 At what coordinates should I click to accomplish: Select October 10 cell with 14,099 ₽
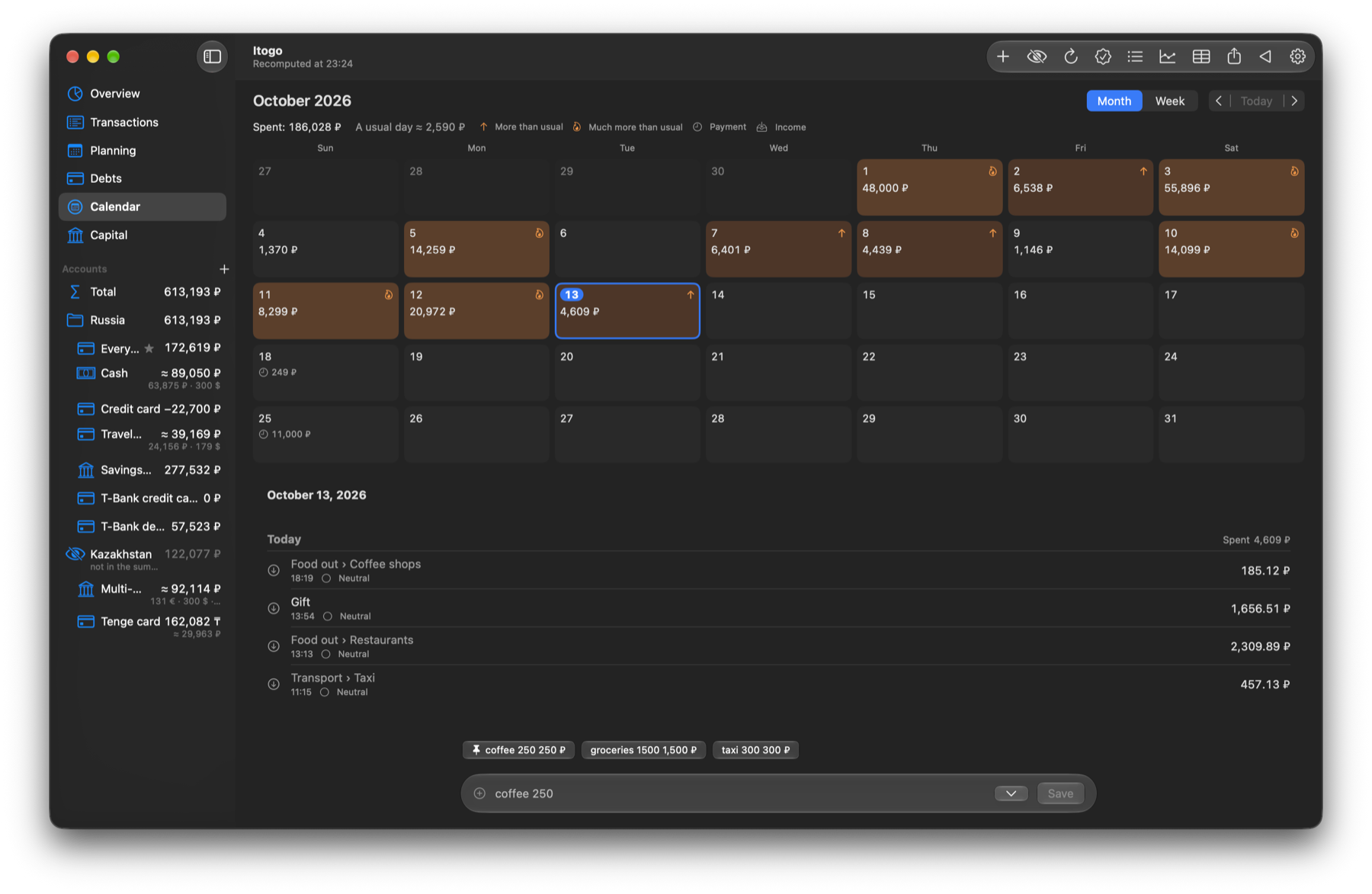coord(1231,248)
